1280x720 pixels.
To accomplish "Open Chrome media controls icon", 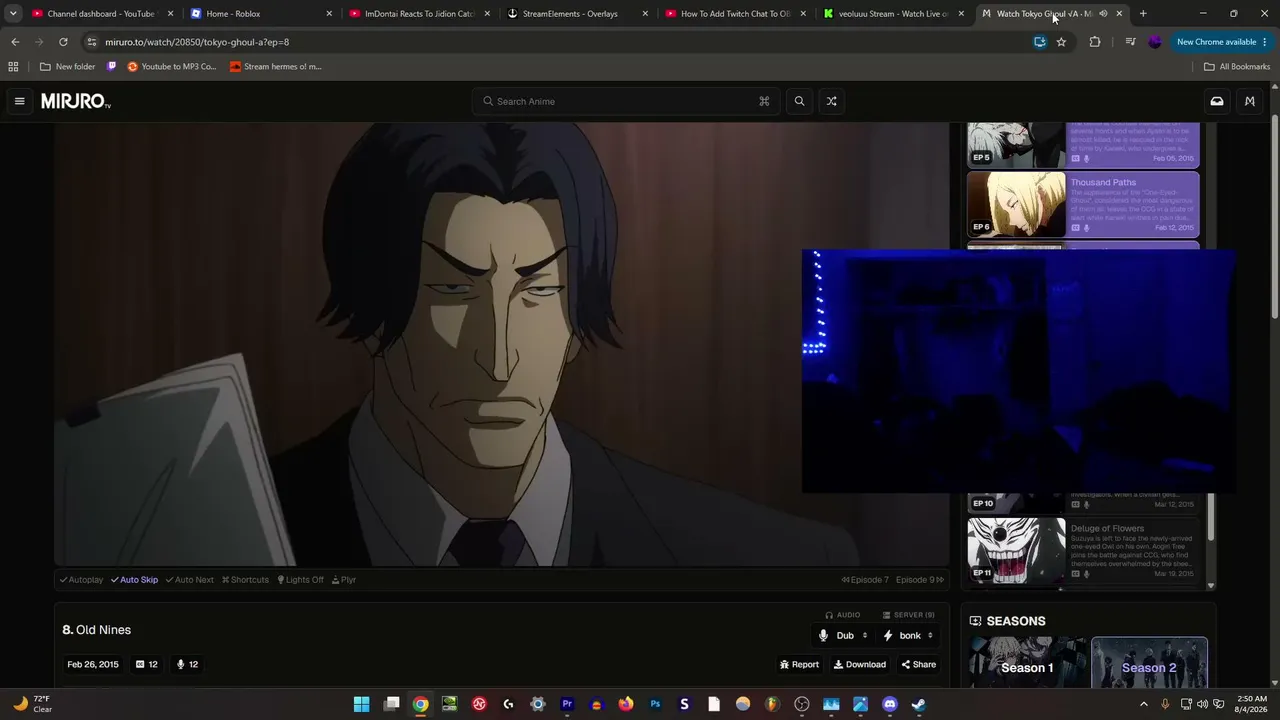I will (x=1130, y=42).
